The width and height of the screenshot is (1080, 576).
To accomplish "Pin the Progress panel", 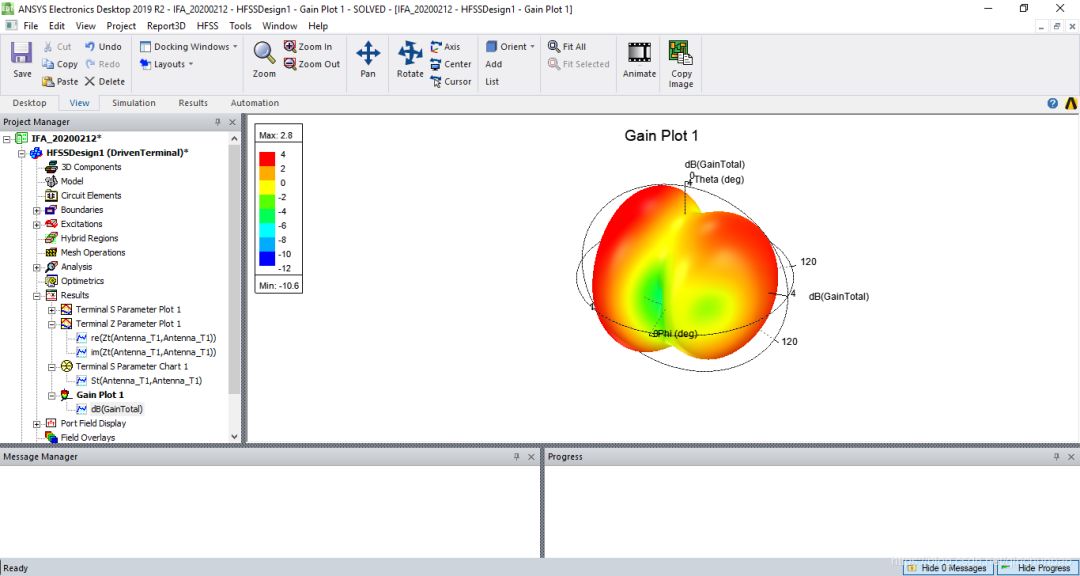I will (x=1056, y=457).
